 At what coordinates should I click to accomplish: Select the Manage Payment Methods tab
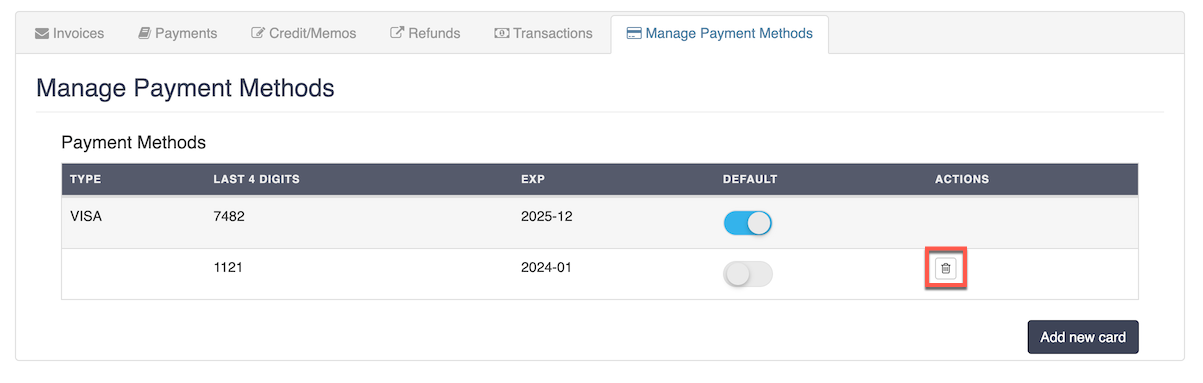[719, 33]
